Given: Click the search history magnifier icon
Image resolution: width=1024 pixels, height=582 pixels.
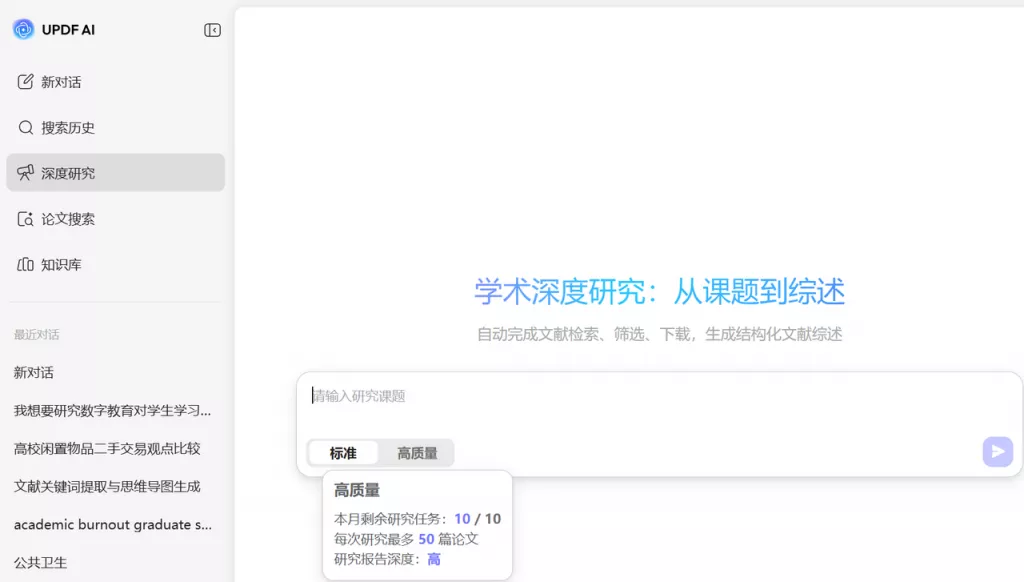Looking at the screenshot, I should point(26,127).
